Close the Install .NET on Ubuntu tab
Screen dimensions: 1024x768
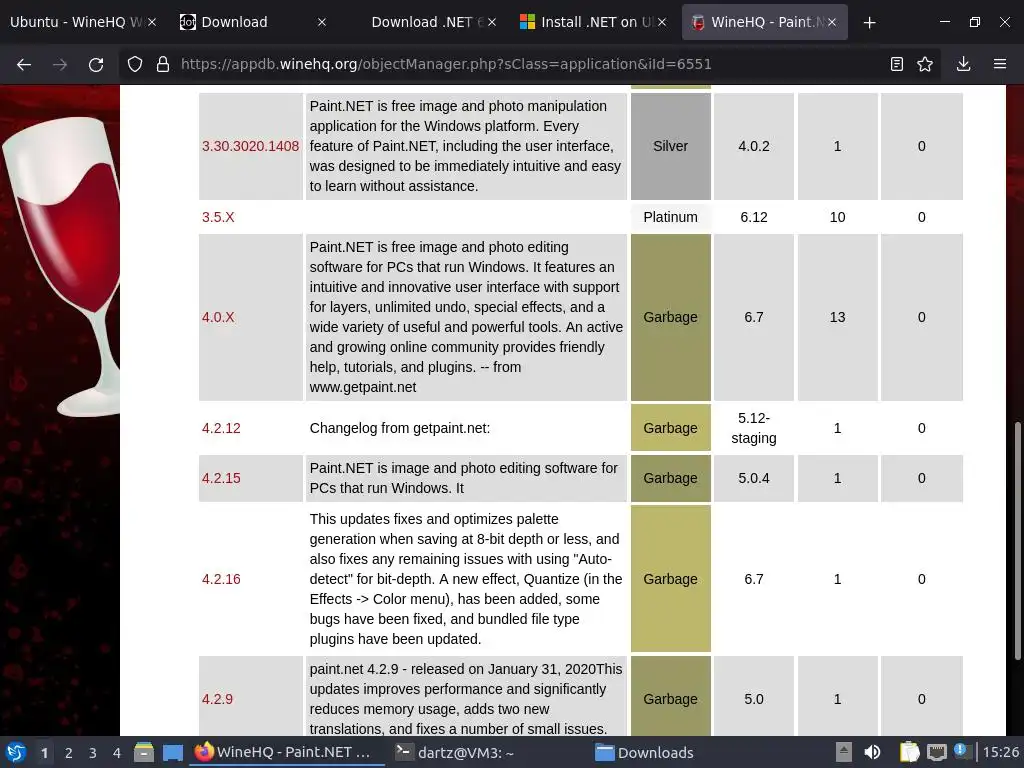[662, 22]
